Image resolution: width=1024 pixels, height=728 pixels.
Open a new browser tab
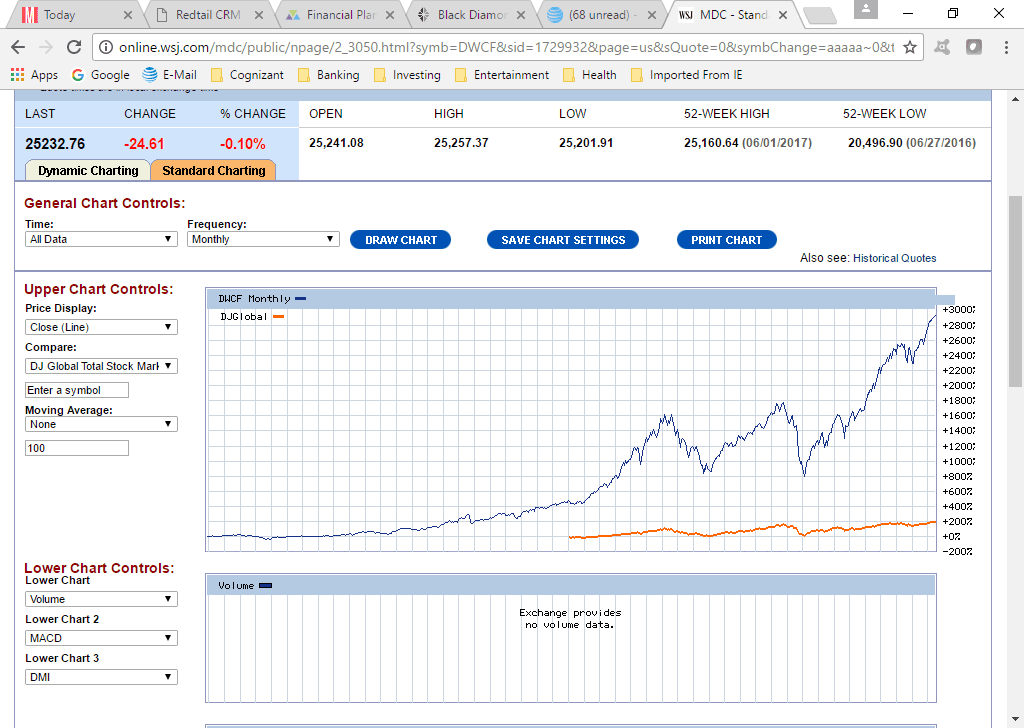[820, 15]
